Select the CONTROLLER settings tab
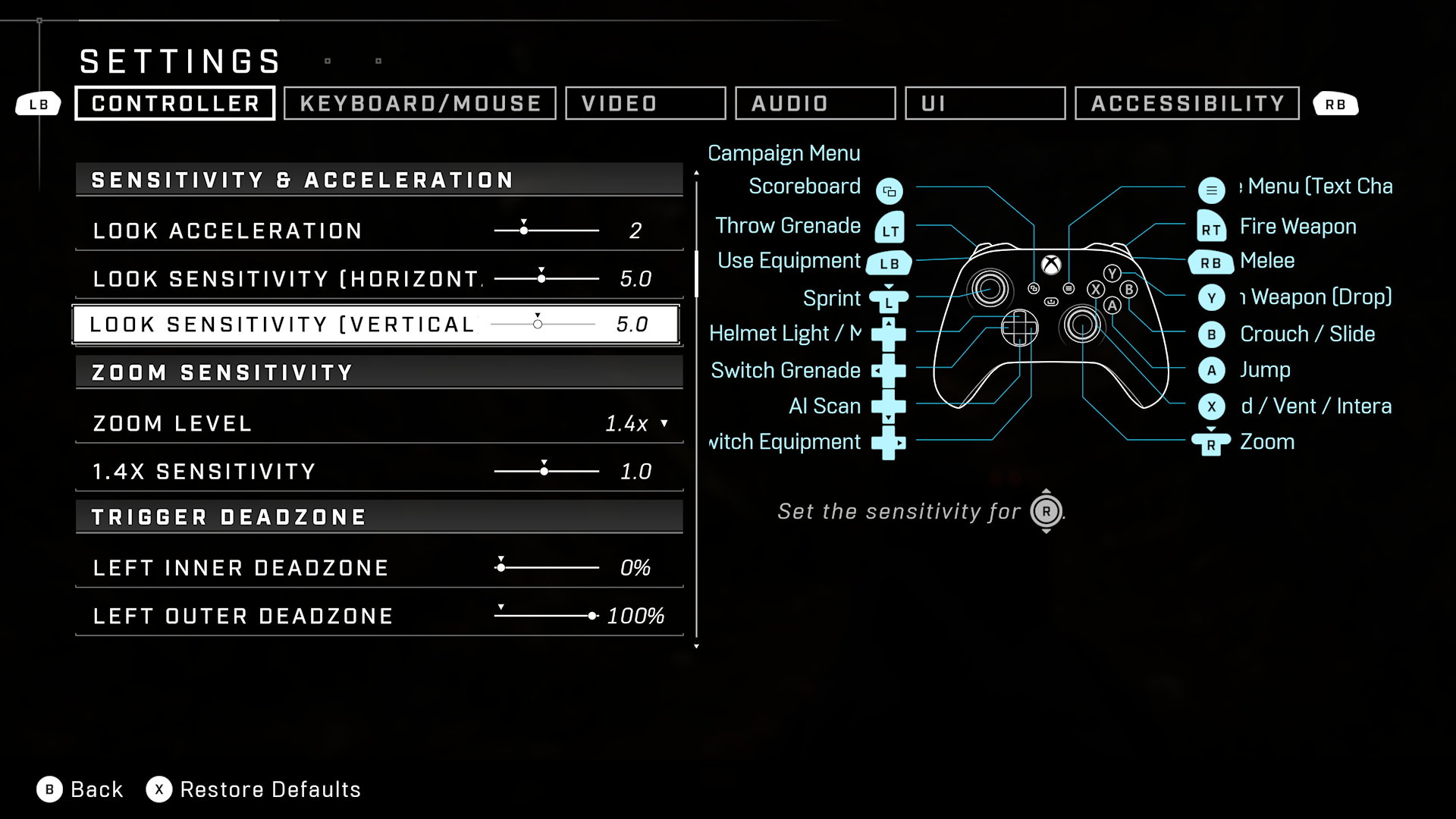1456x819 pixels. point(175,104)
